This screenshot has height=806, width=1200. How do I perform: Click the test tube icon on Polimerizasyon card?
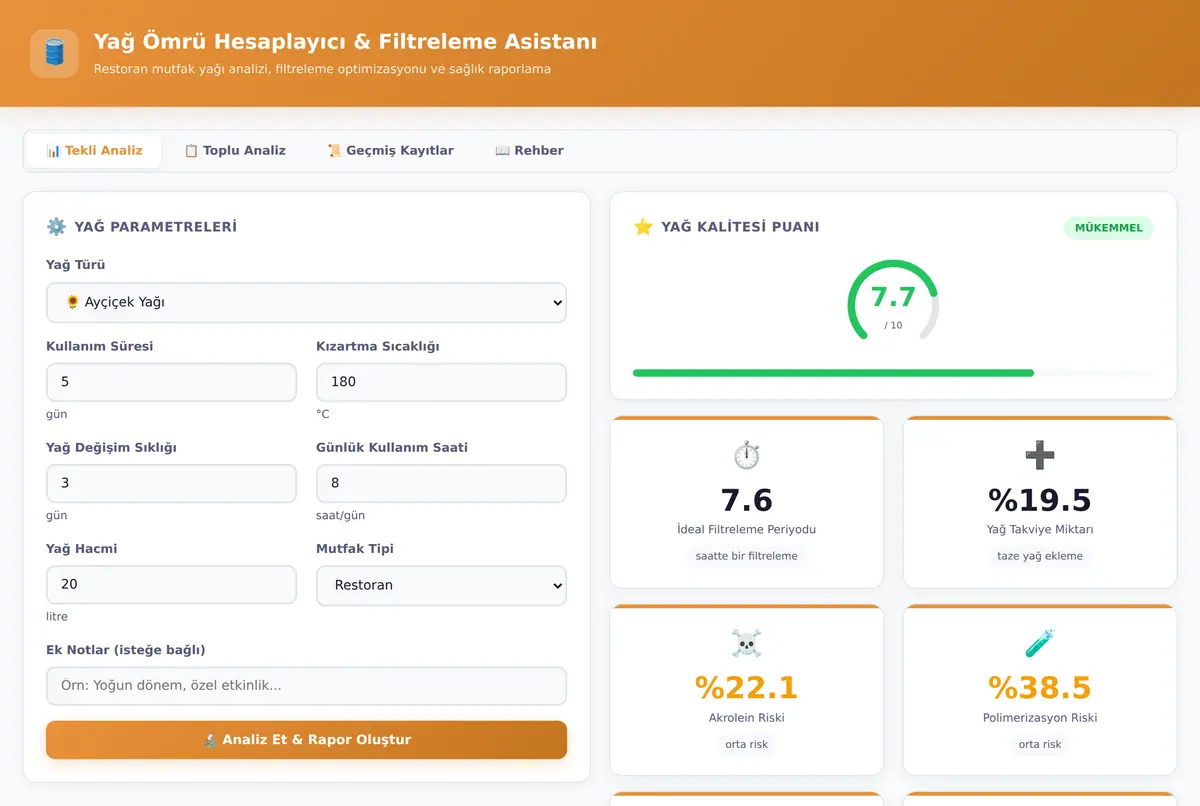[x=1040, y=644]
